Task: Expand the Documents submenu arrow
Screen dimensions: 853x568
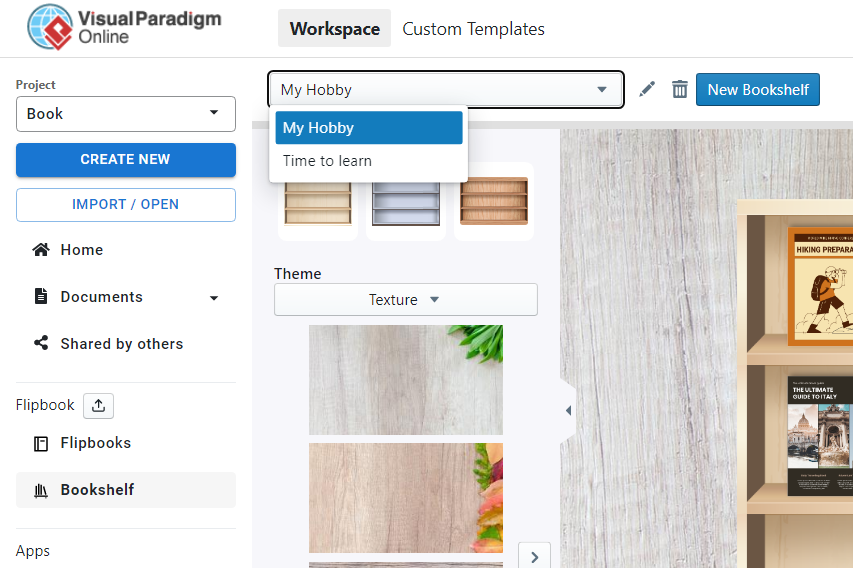Action: click(x=214, y=298)
